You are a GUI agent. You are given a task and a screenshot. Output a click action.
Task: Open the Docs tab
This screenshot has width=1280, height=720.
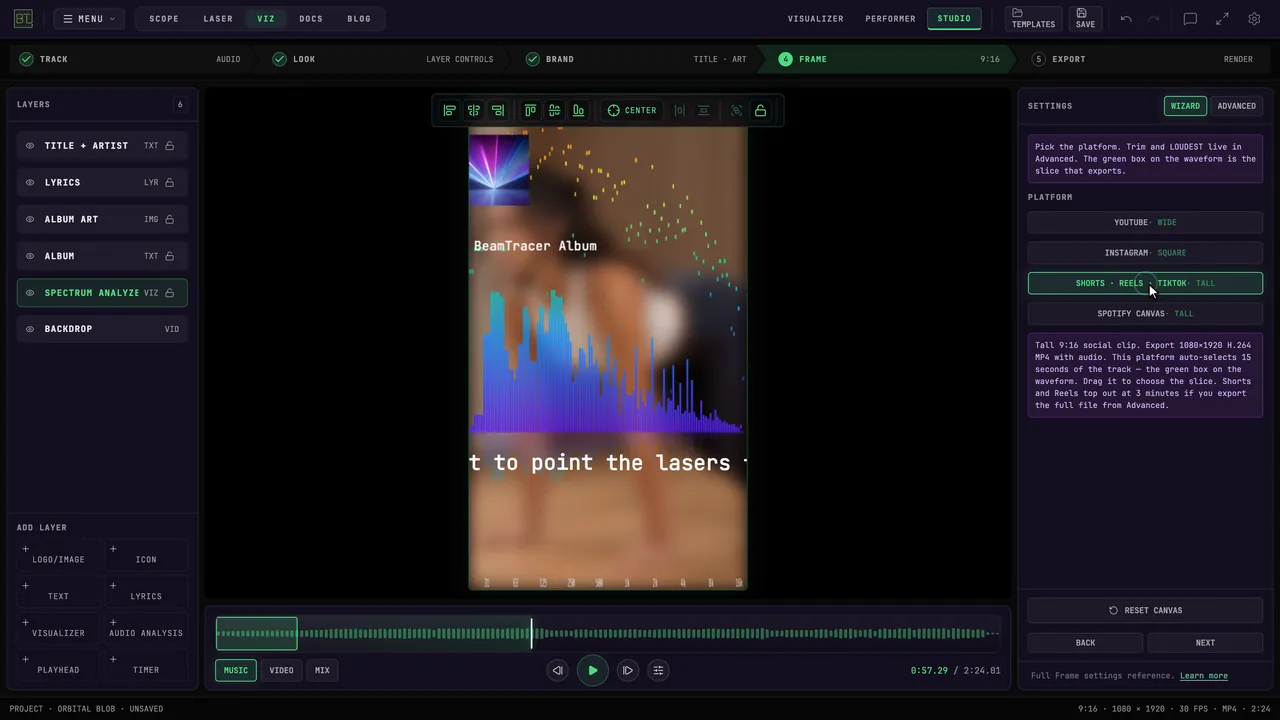[x=311, y=18]
